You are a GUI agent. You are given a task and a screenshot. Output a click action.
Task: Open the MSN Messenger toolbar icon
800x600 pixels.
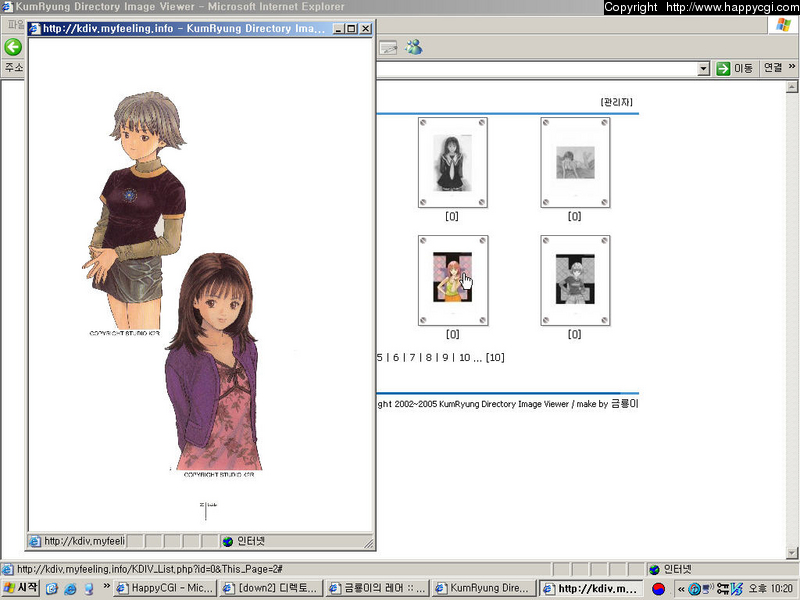(x=414, y=47)
